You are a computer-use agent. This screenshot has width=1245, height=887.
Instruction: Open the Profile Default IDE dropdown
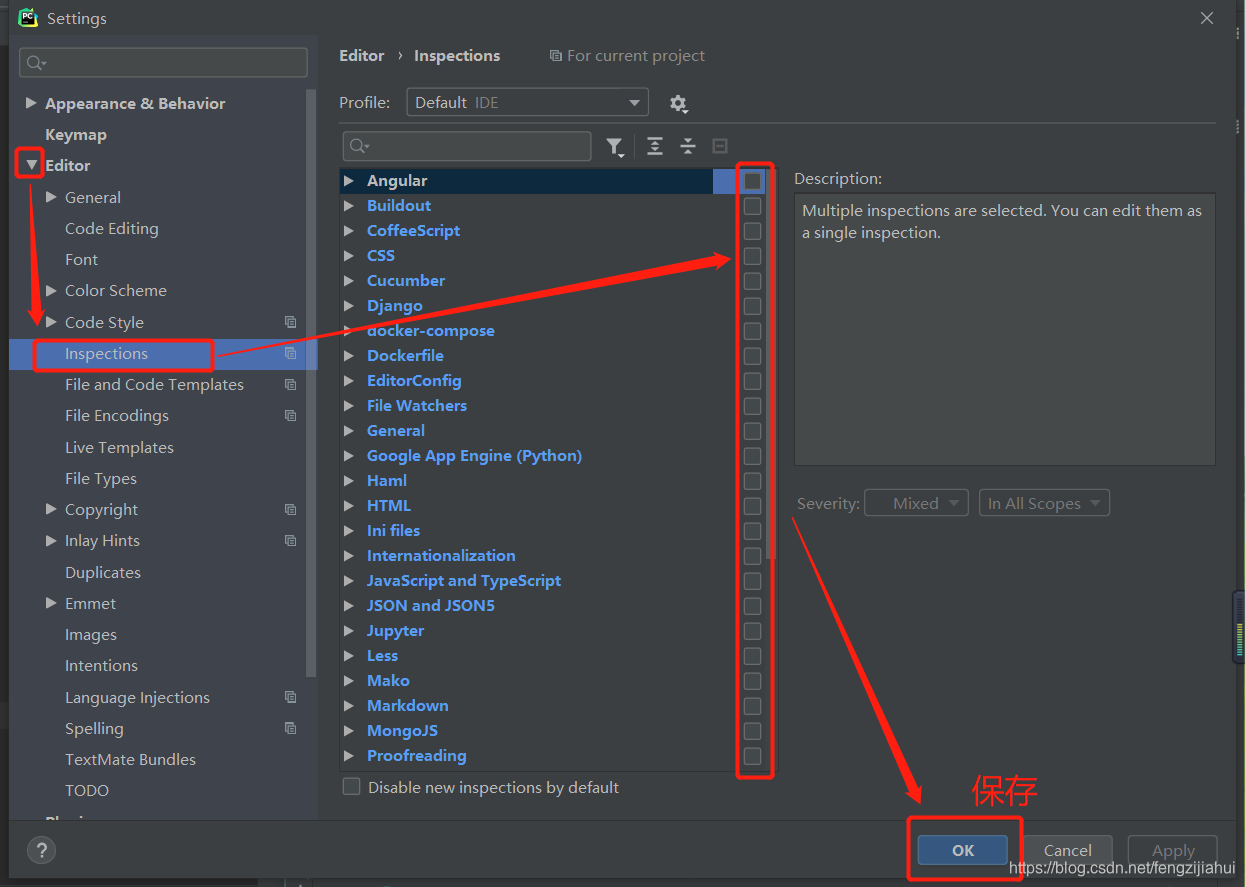click(527, 102)
